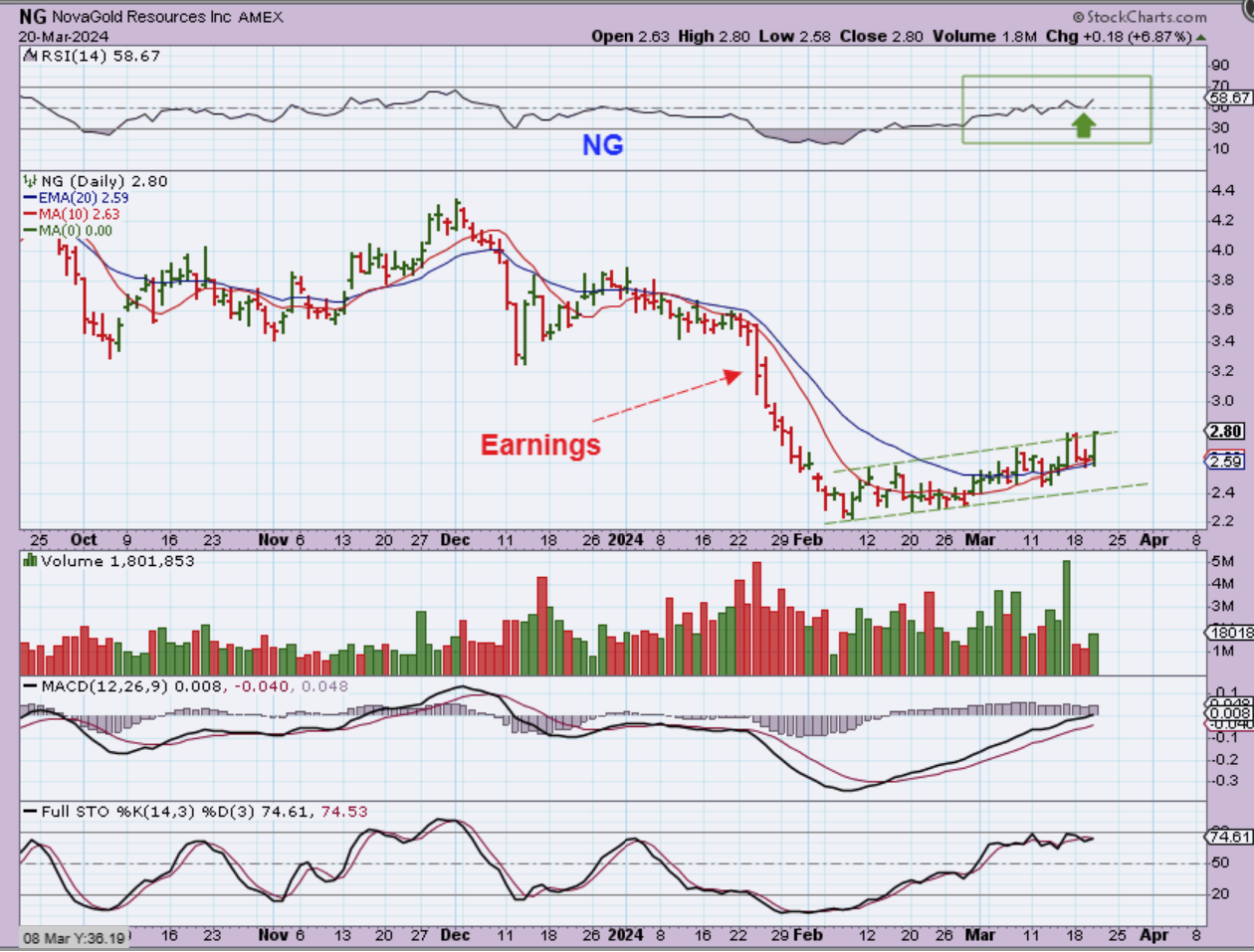1254x952 pixels.
Task: Click the 74.61 stochastic value tag
Action: [1230, 837]
